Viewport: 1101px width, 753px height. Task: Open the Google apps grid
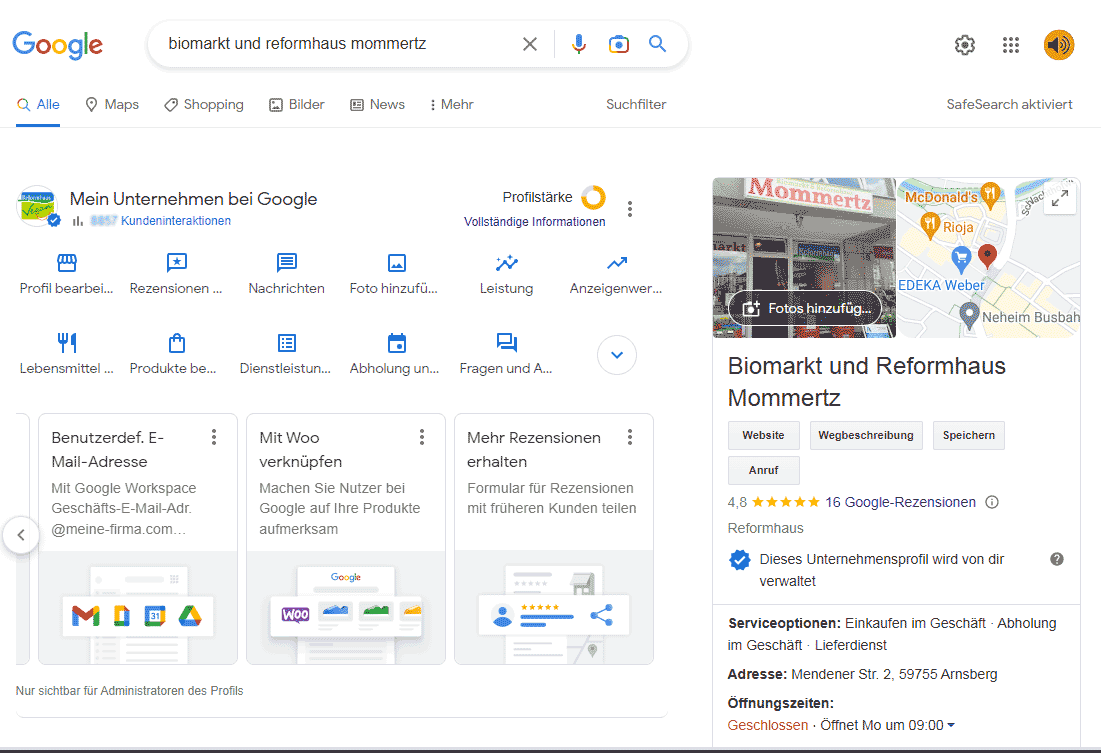pyautogui.click(x=1010, y=45)
